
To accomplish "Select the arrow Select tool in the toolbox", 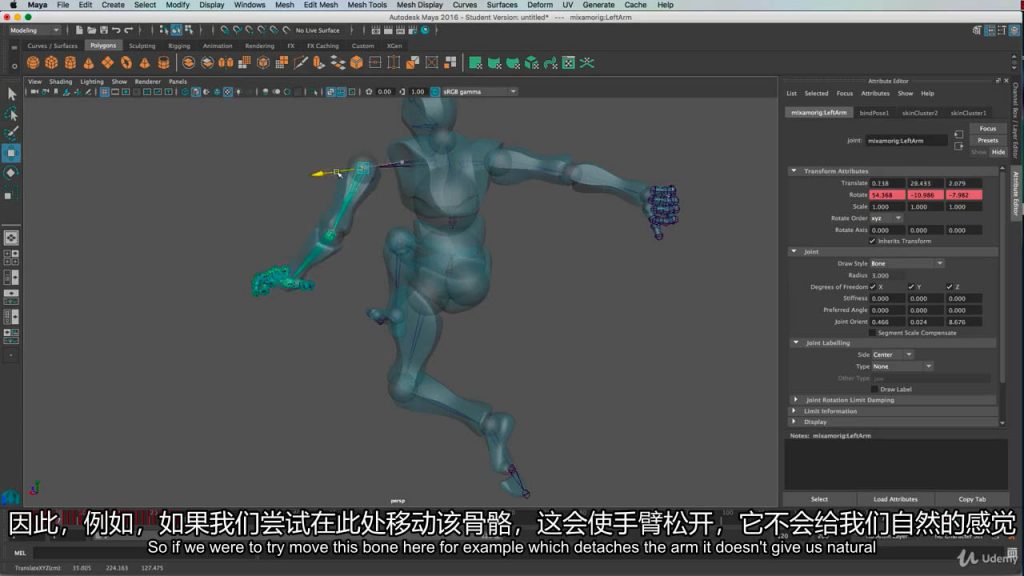I will click(x=11, y=94).
